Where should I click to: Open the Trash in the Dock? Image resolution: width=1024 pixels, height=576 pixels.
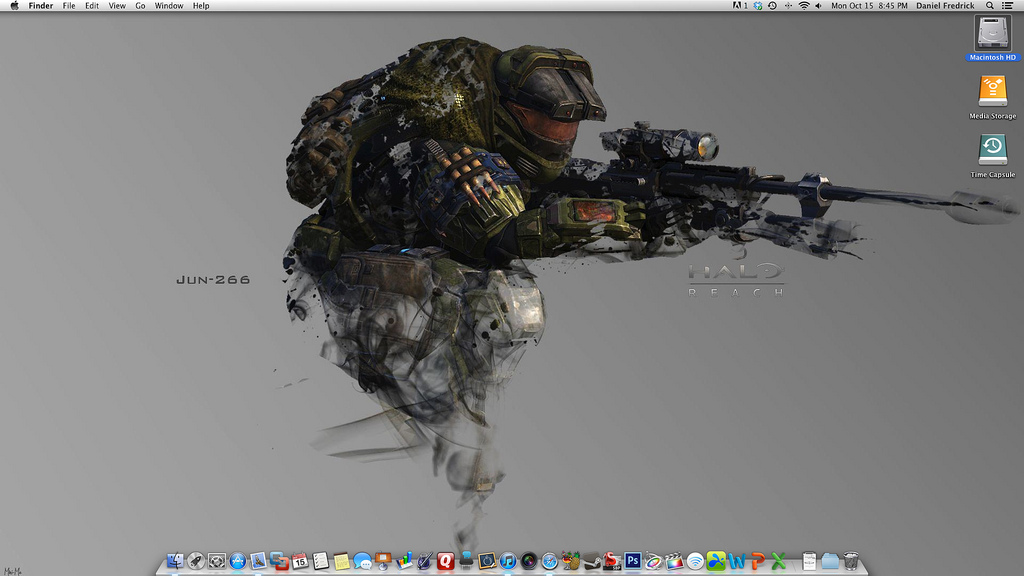click(x=850, y=560)
